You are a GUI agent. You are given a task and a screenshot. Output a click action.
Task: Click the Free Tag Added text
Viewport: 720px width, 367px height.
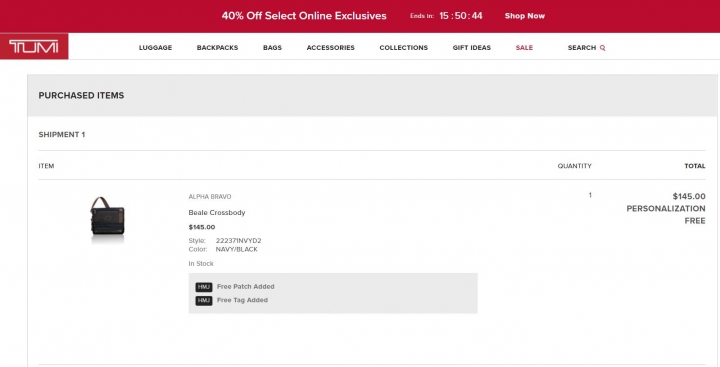[242, 300]
